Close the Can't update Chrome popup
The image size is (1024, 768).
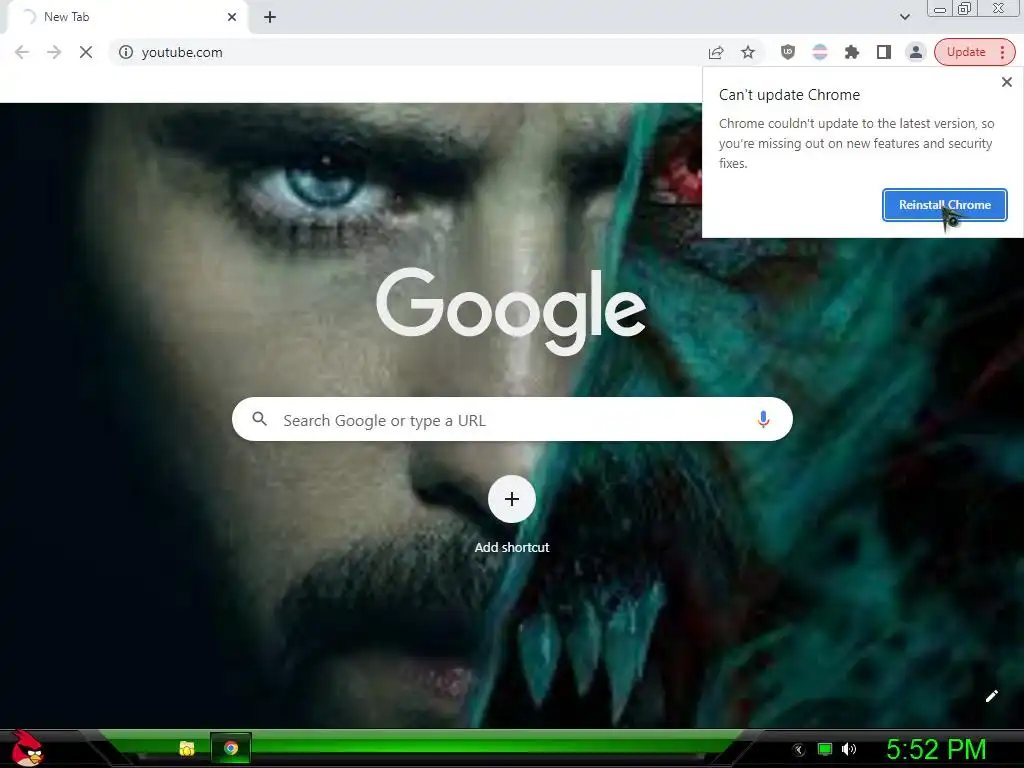tap(1006, 82)
